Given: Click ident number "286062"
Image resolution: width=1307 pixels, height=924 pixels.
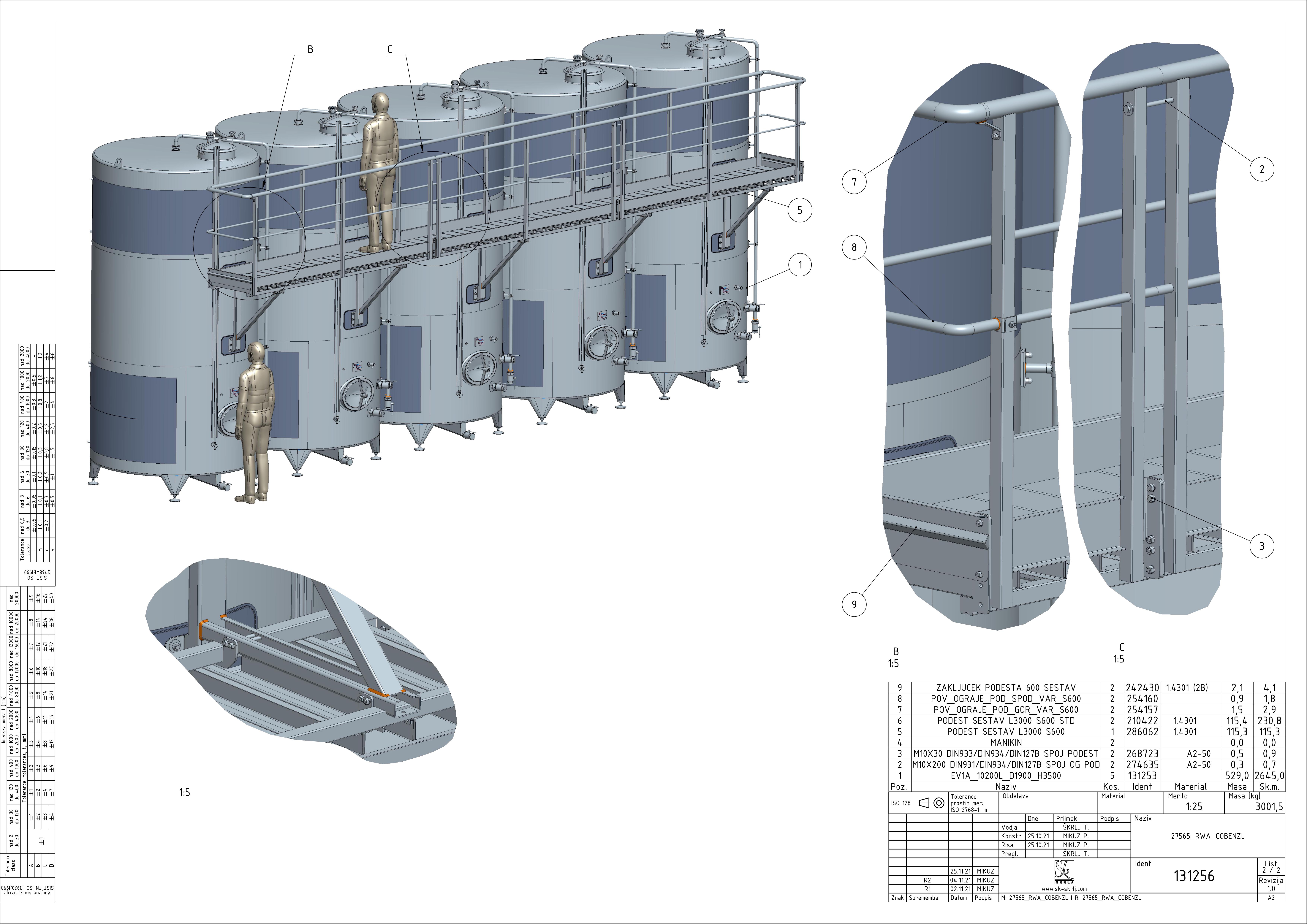Looking at the screenshot, I should [1143, 732].
